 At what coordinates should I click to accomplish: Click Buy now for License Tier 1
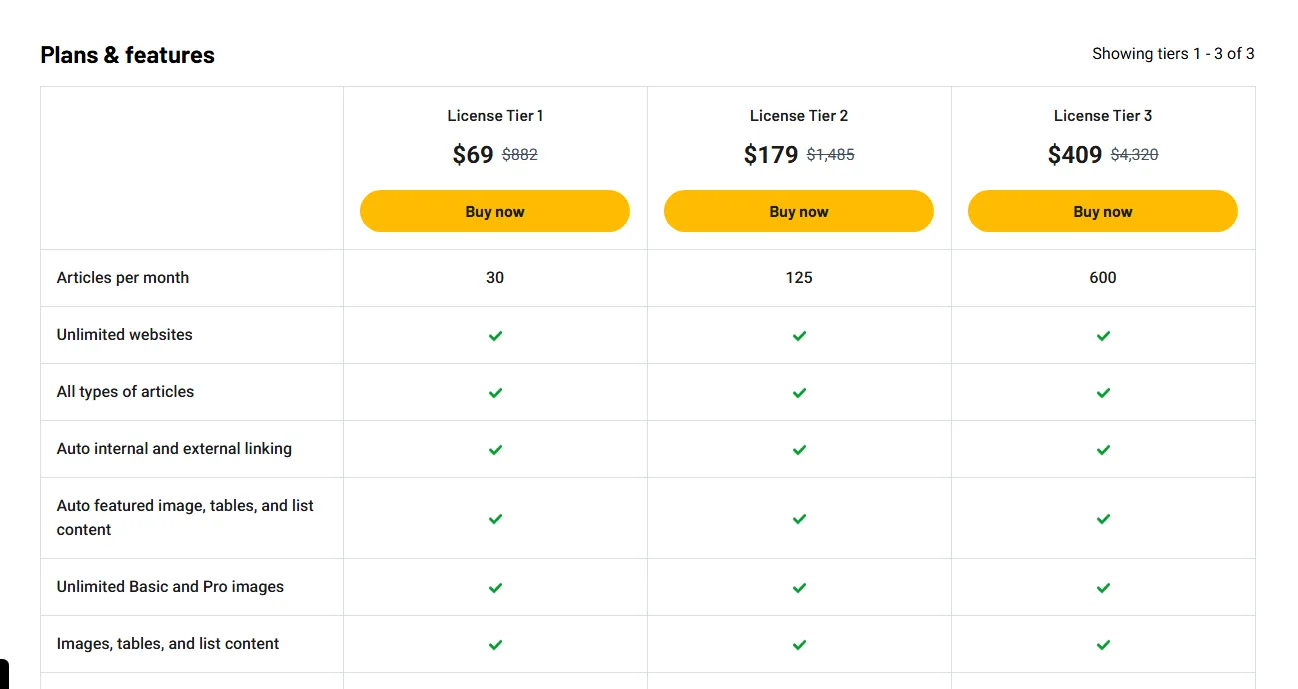click(x=495, y=211)
